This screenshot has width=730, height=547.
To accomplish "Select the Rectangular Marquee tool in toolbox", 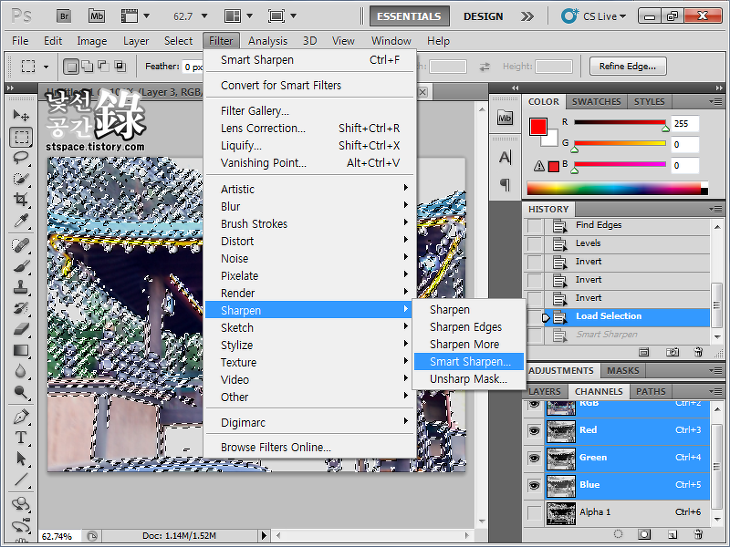I will 21,137.
